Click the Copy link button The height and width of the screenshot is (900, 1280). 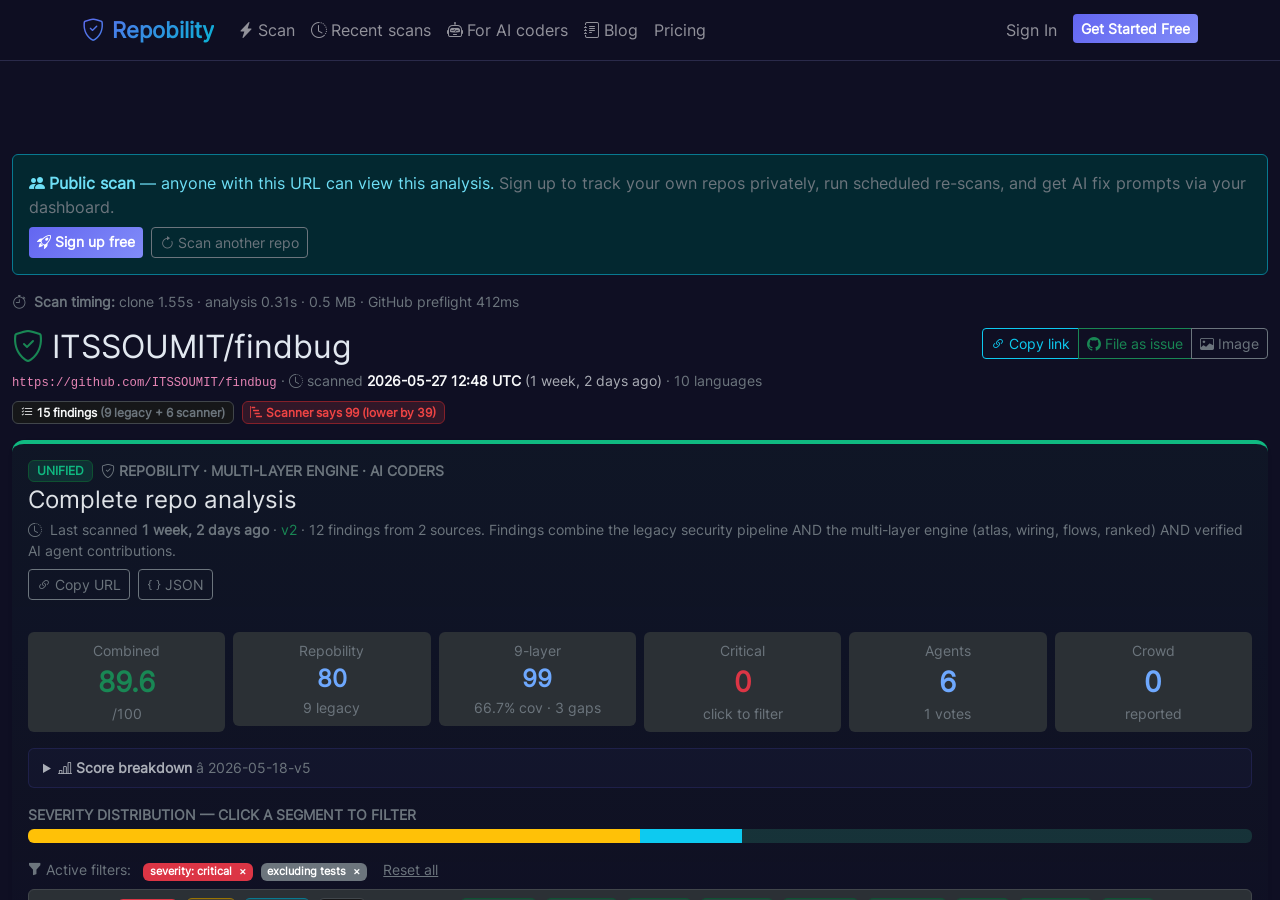pos(1030,343)
